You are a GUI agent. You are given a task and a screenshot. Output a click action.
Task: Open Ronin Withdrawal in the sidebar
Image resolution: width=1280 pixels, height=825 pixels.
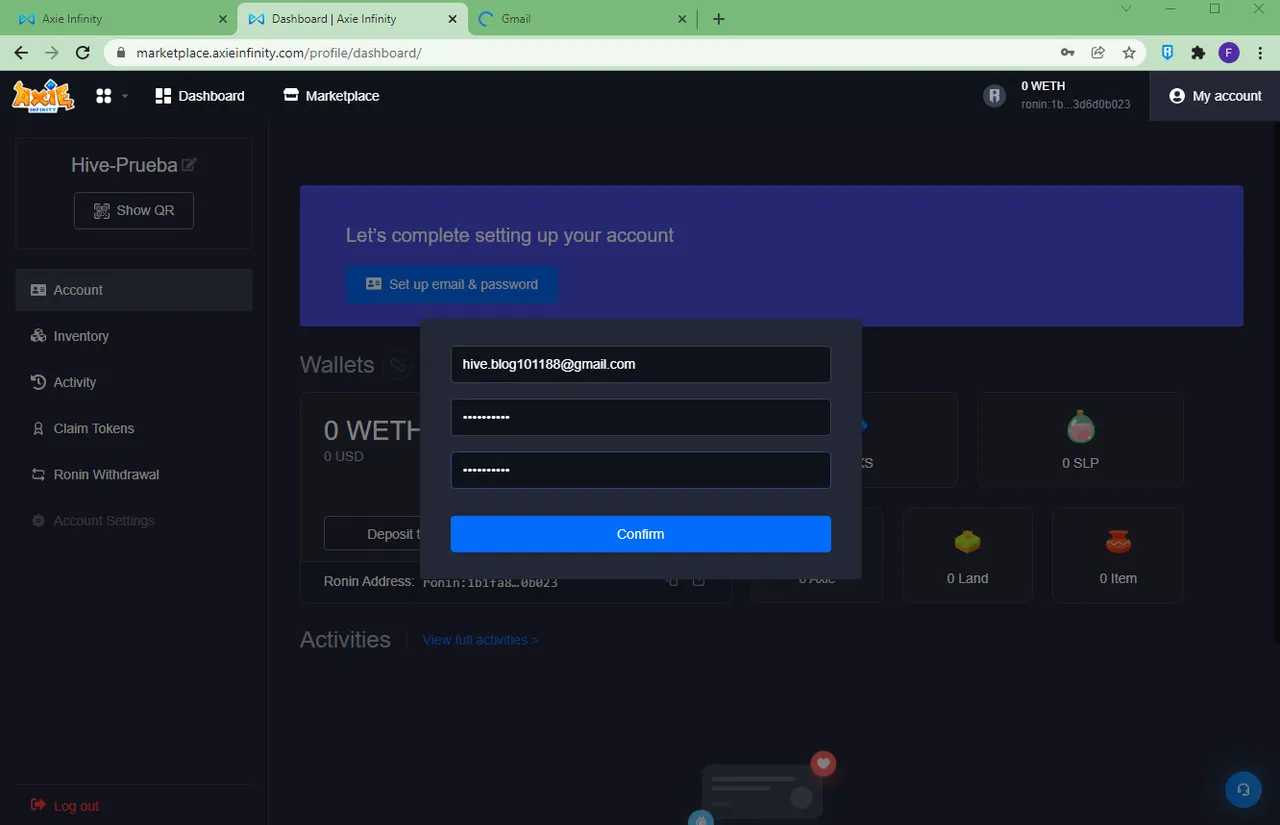pyautogui.click(x=134, y=474)
